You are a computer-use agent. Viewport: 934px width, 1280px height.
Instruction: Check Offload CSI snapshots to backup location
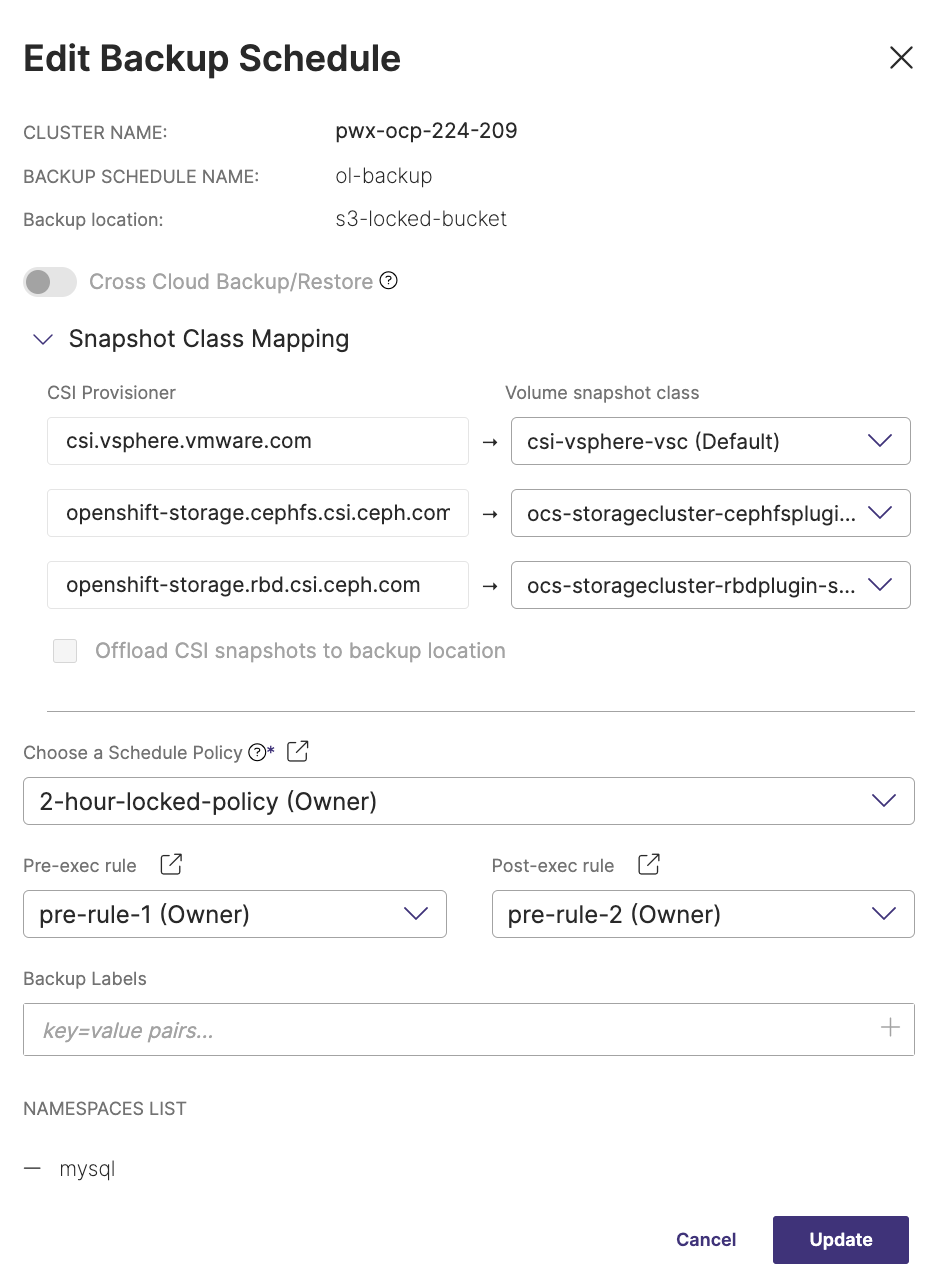pyautogui.click(x=65, y=652)
